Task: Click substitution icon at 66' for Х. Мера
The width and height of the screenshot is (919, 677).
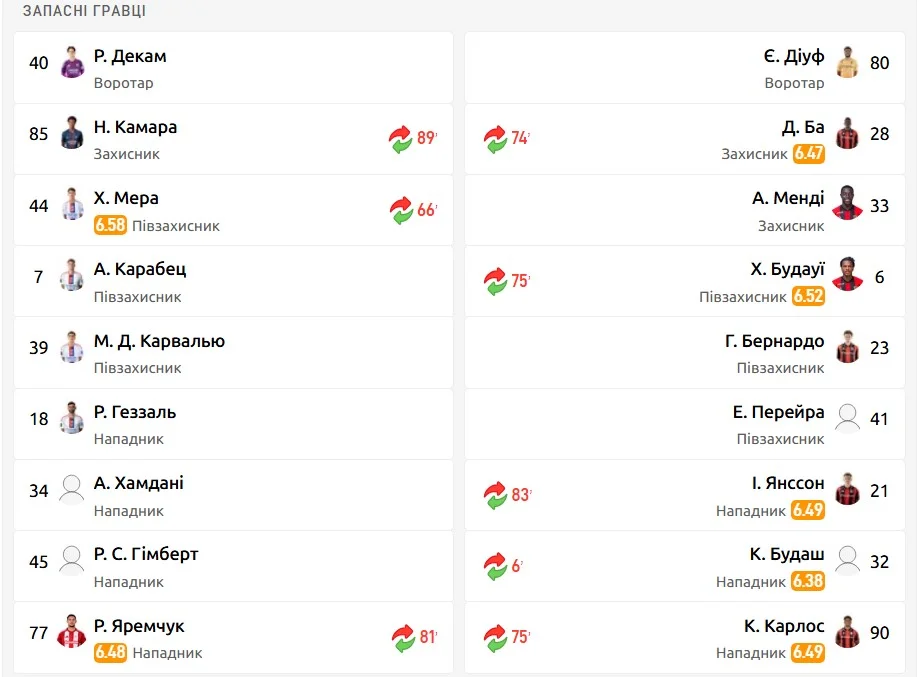Action: (x=401, y=210)
